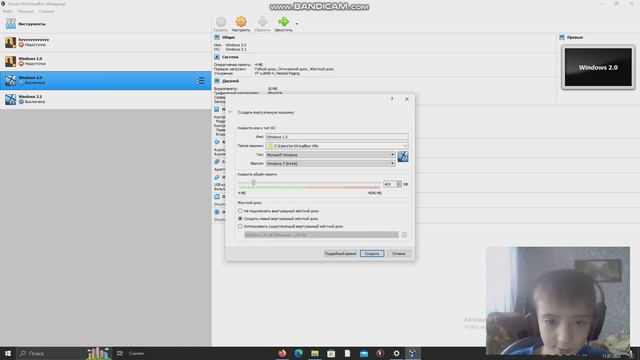Select the first unavailable VM in the list

click(105, 42)
